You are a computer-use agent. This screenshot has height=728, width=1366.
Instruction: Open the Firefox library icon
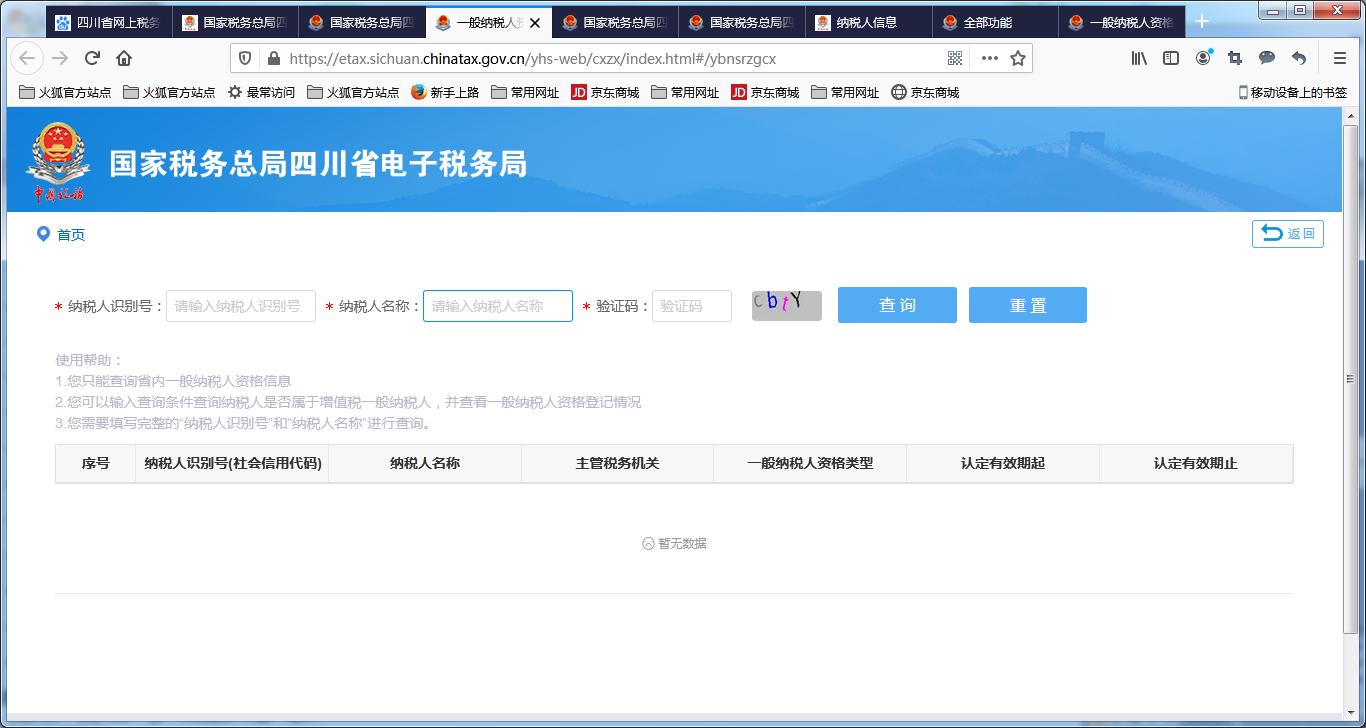coord(1137,58)
